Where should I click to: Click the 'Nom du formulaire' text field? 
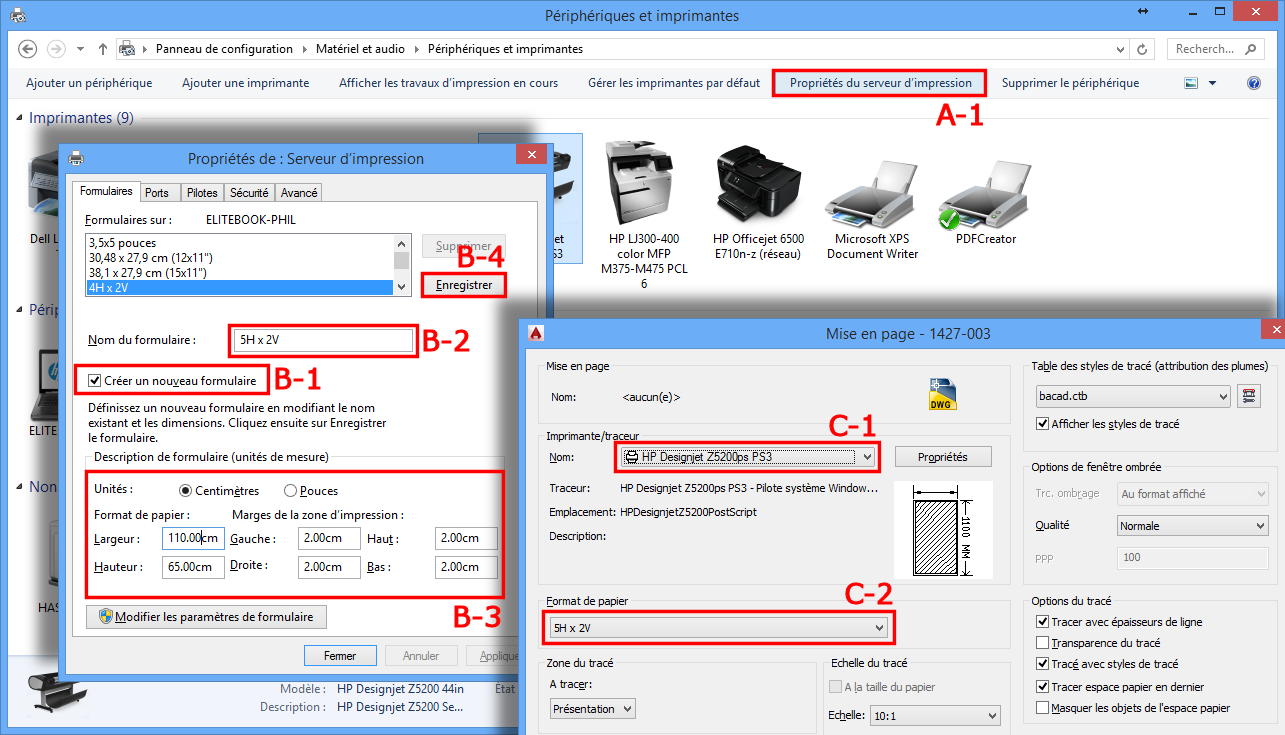pos(322,341)
